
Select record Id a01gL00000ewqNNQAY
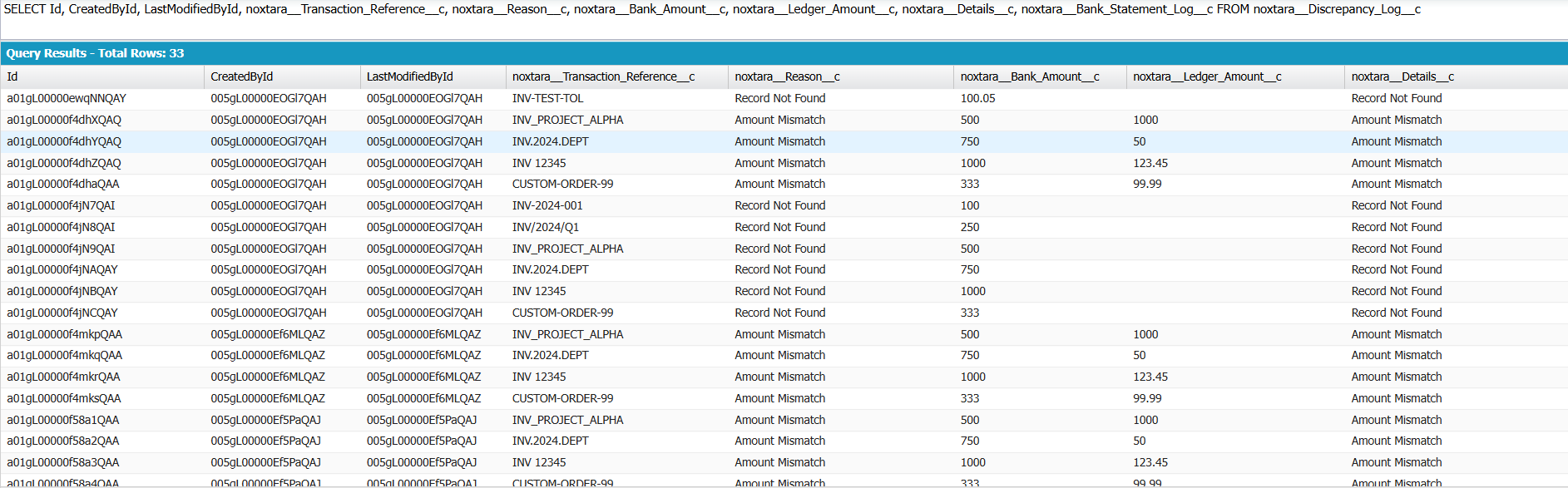click(67, 98)
